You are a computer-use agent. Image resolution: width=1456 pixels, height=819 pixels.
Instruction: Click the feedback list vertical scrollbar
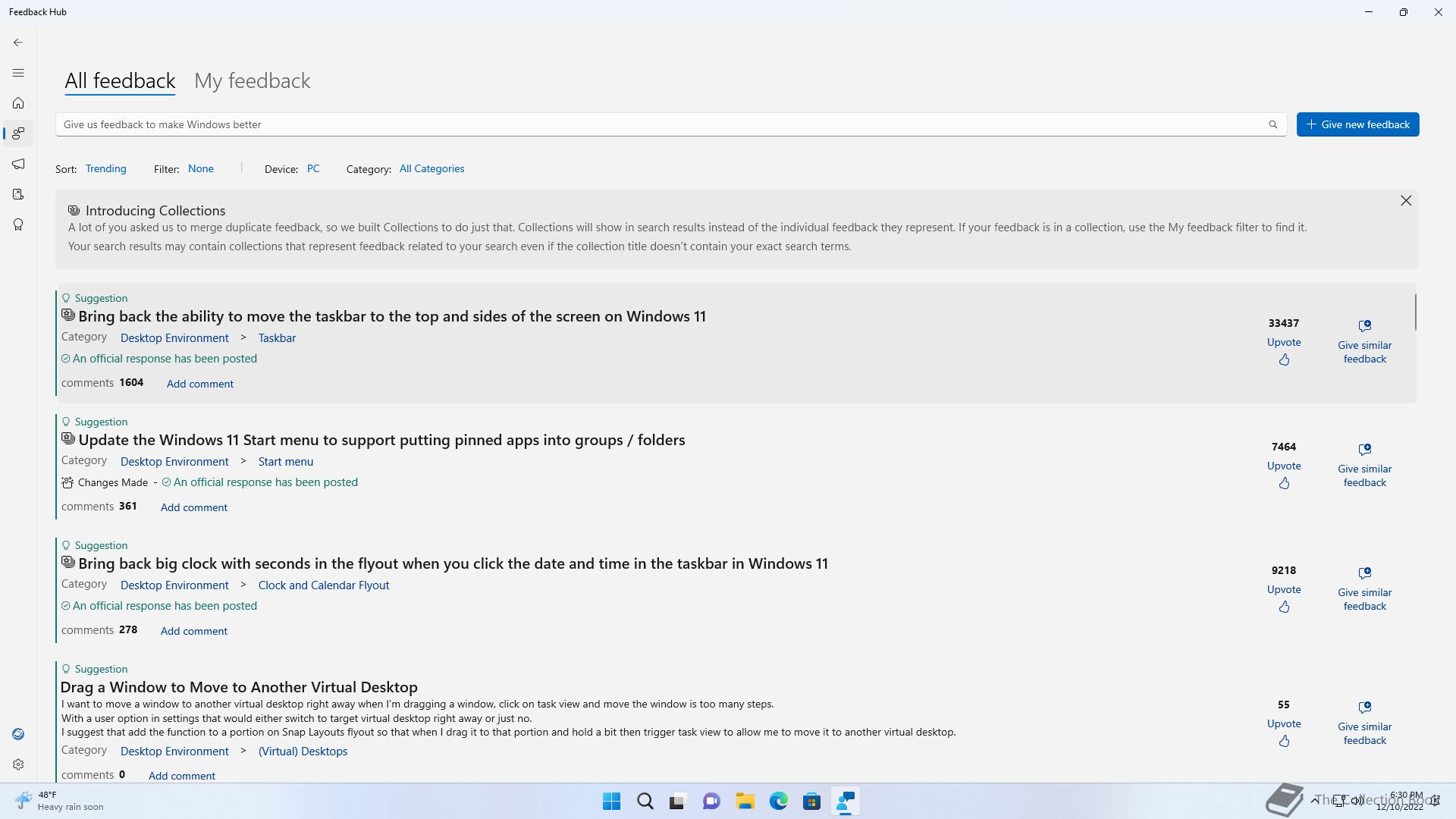pos(1415,312)
